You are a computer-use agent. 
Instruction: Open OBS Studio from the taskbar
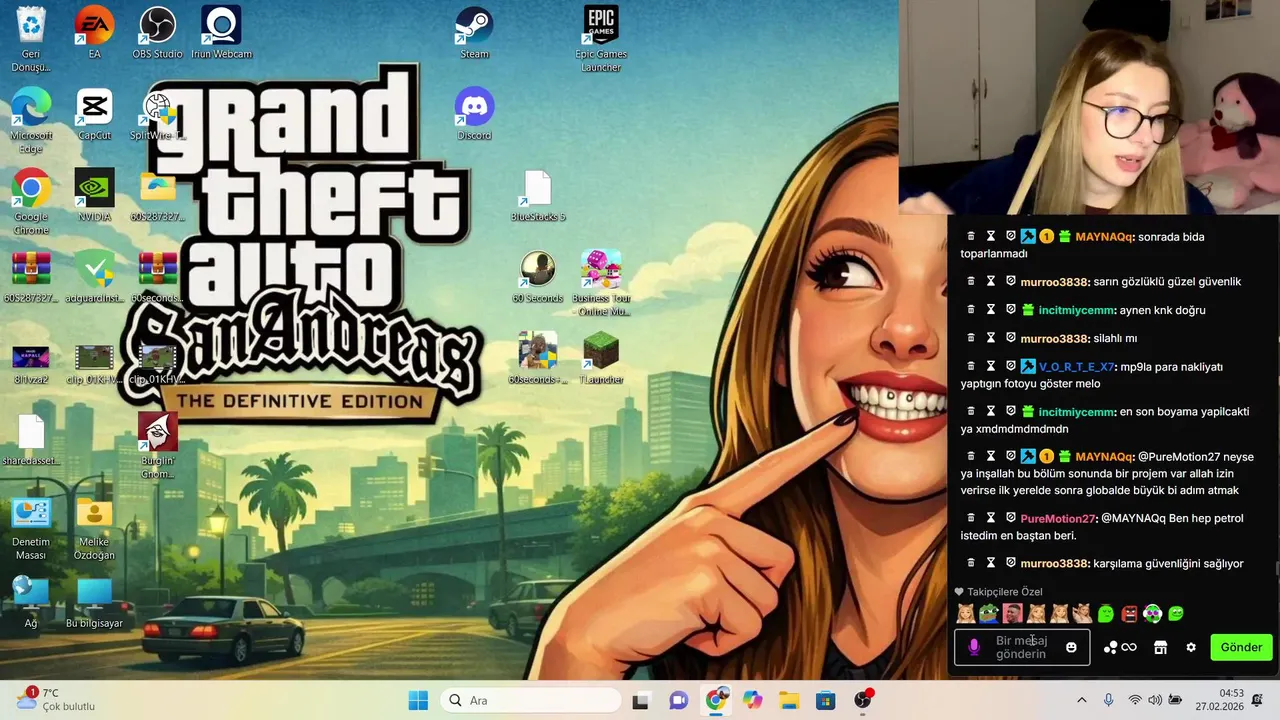point(863,700)
